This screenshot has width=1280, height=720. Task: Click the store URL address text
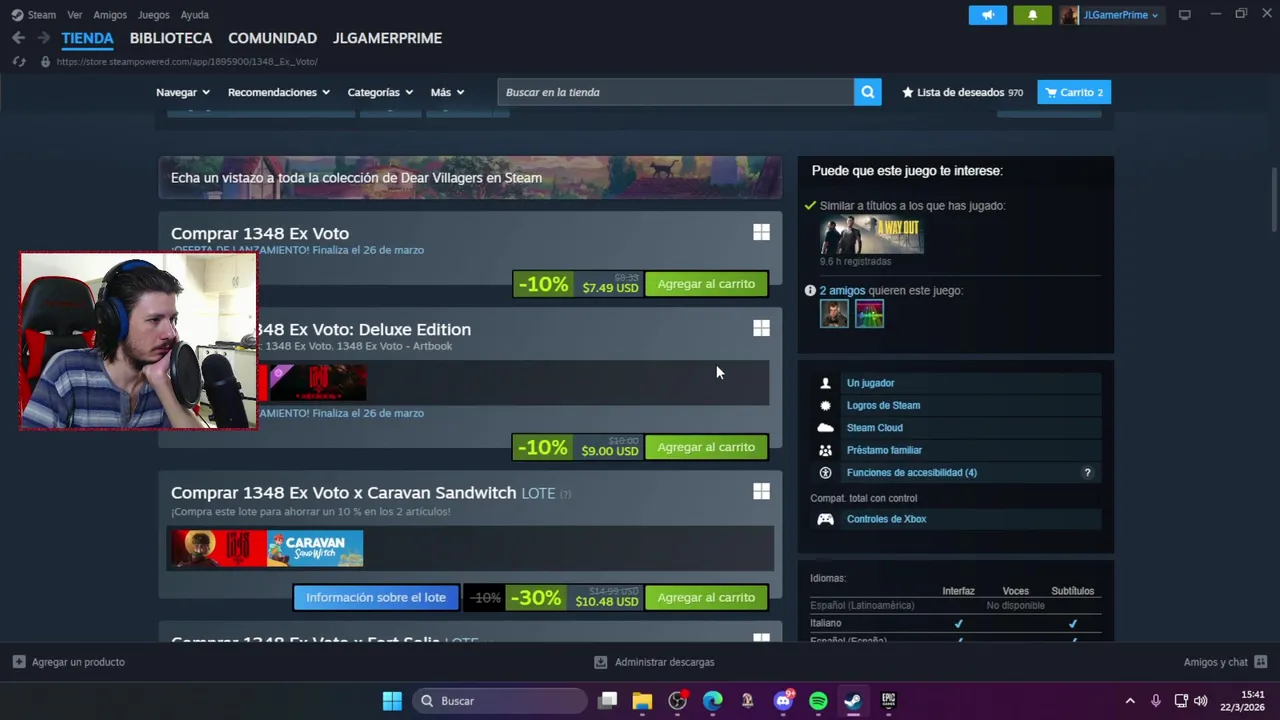[187, 62]
